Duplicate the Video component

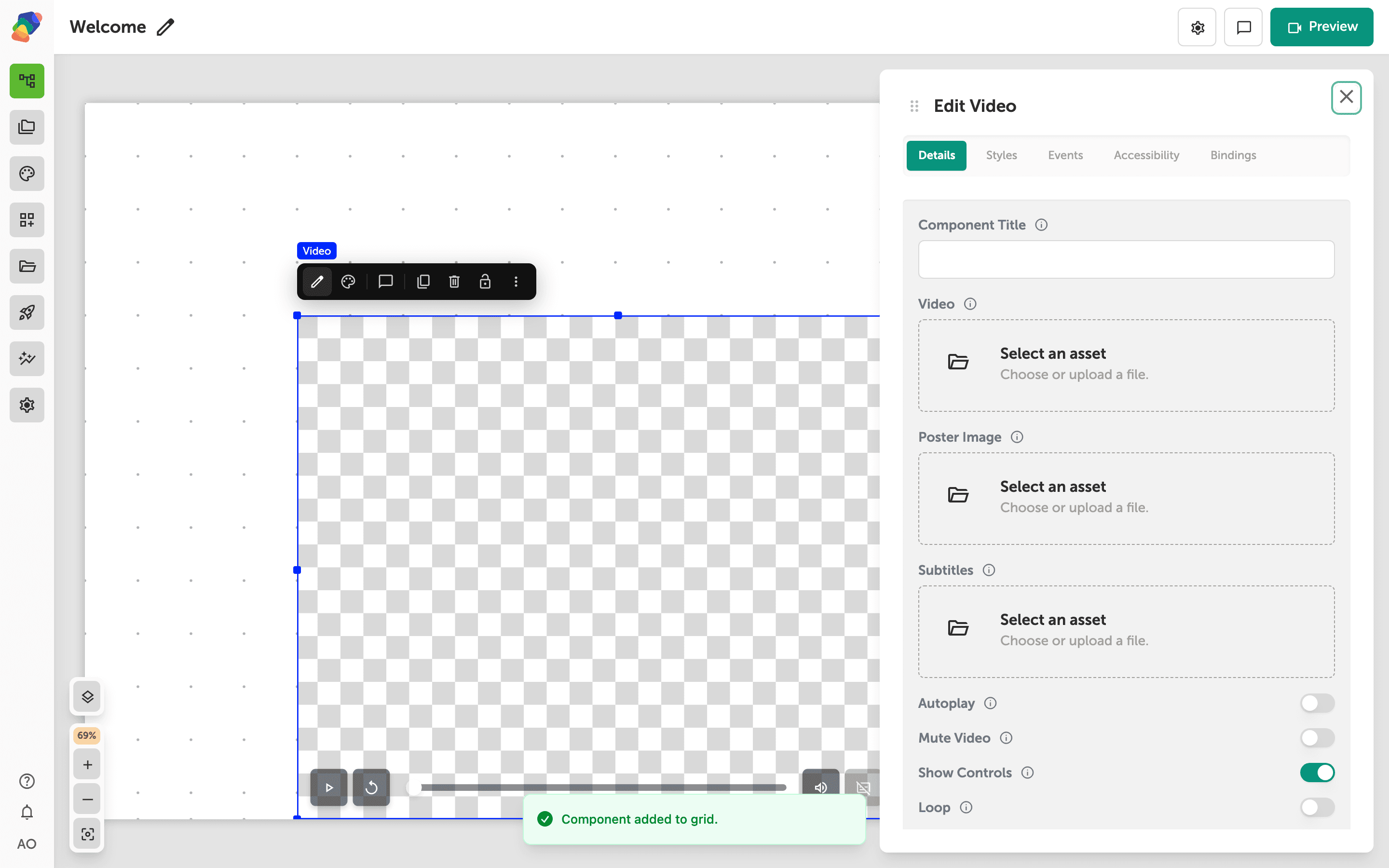coord(423,281)
